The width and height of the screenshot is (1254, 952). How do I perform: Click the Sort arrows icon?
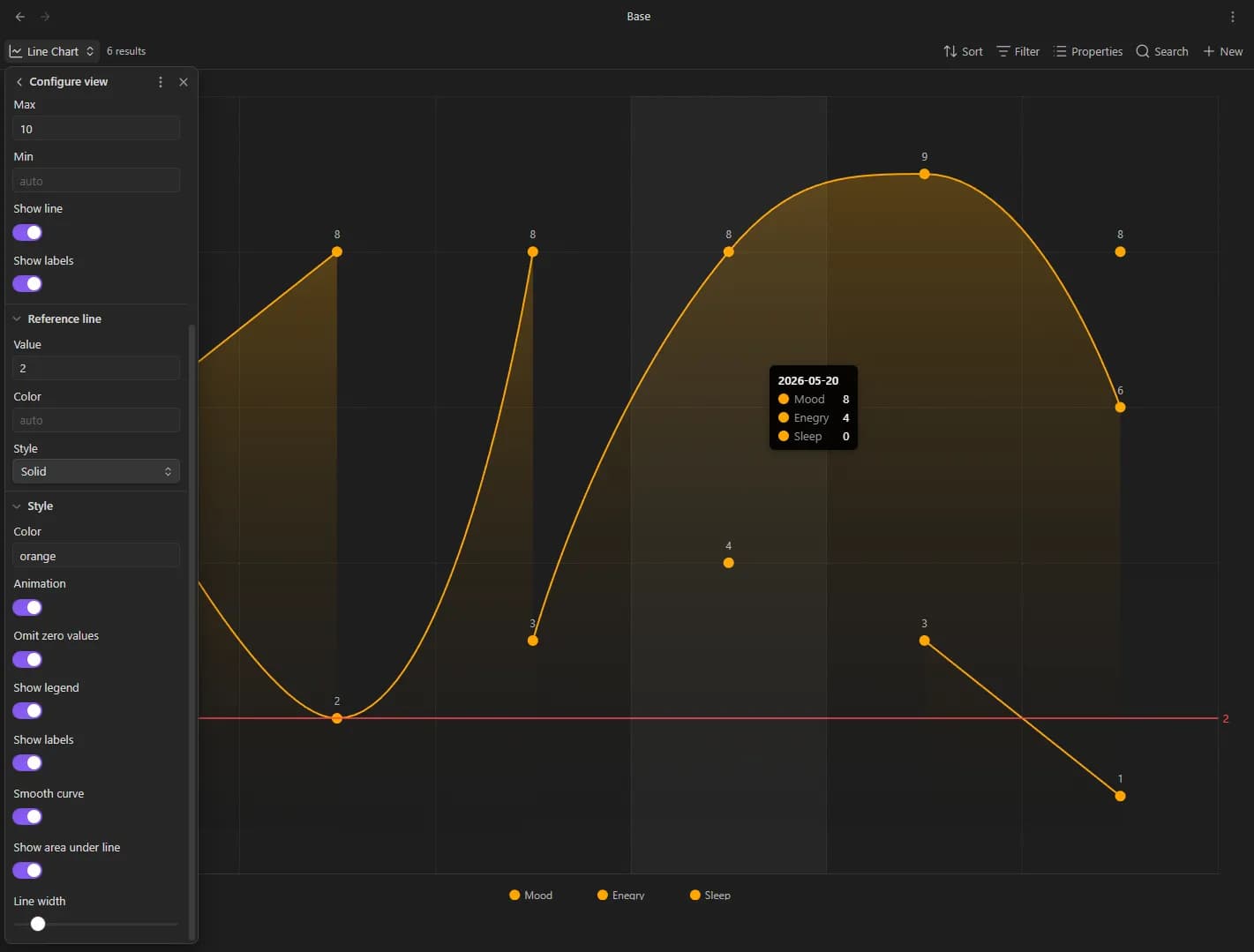950,51
